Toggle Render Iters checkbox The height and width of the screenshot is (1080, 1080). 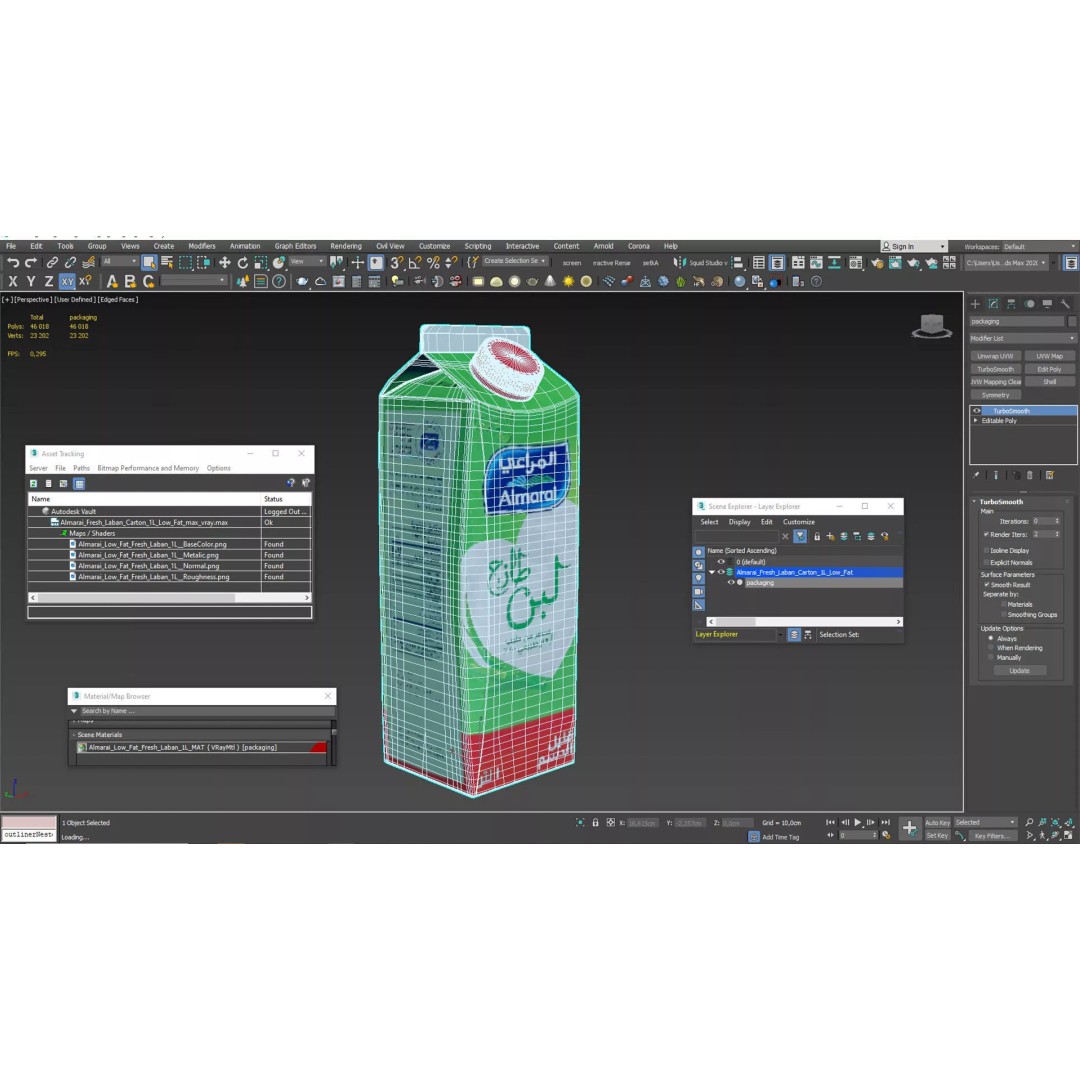pos(986,534)
